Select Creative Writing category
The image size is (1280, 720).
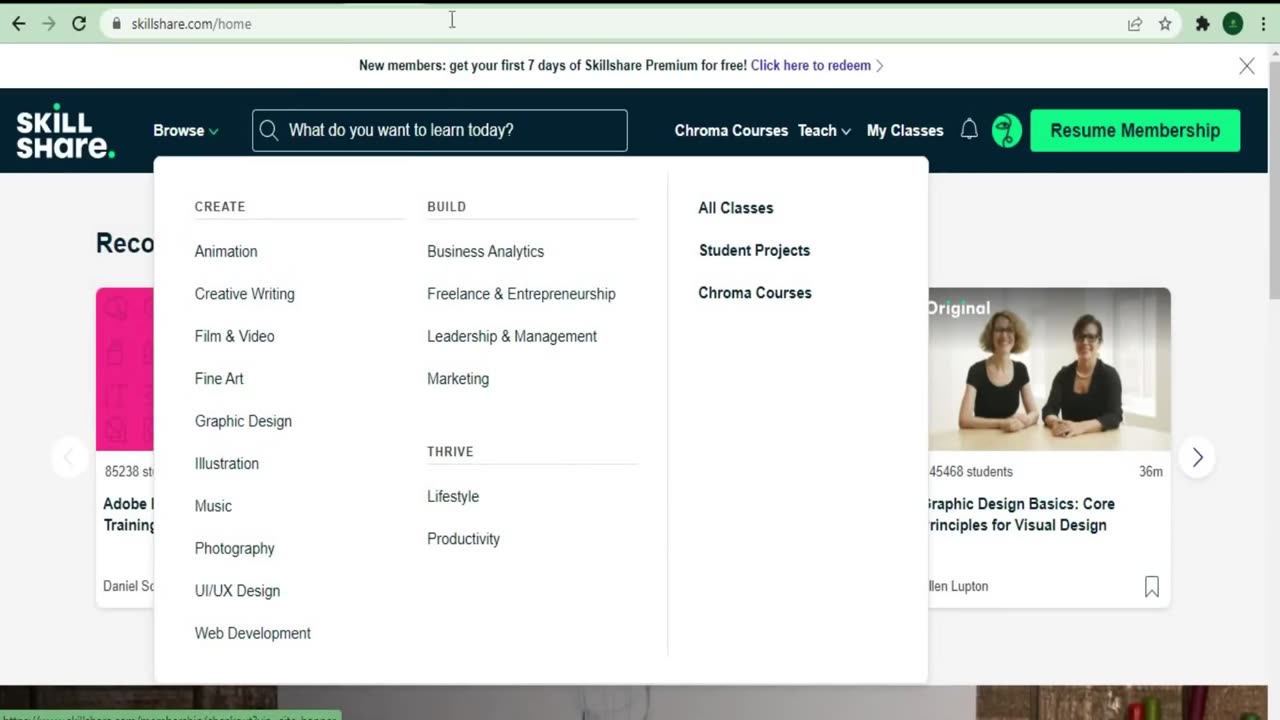(x=245, y=294)
